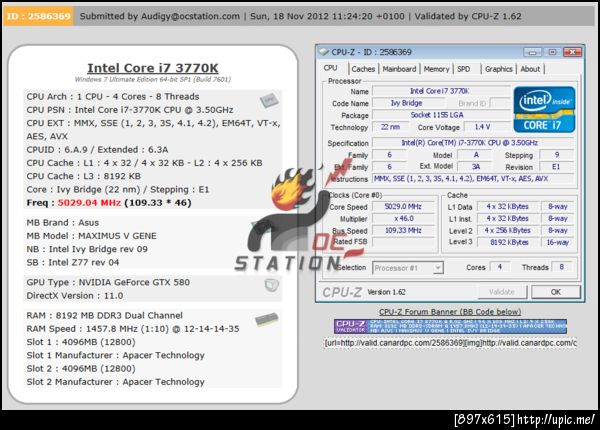Click the greyed Validate button

pos(502,292)
